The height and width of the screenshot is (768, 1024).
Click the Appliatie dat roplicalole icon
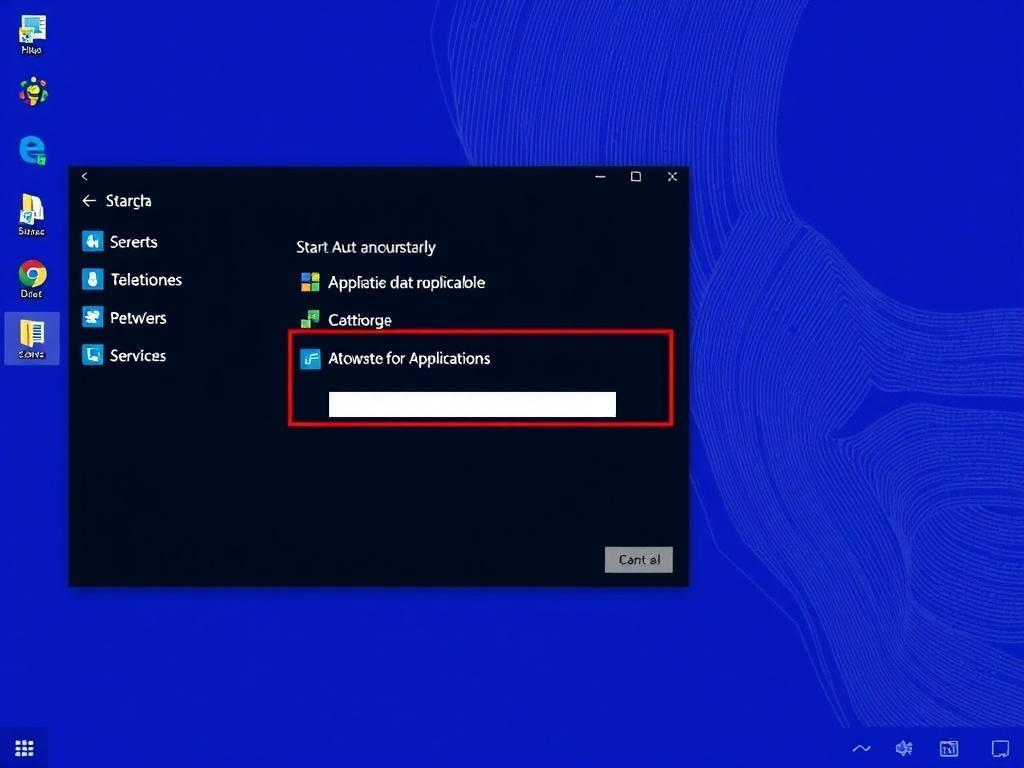tap(310, 282)
